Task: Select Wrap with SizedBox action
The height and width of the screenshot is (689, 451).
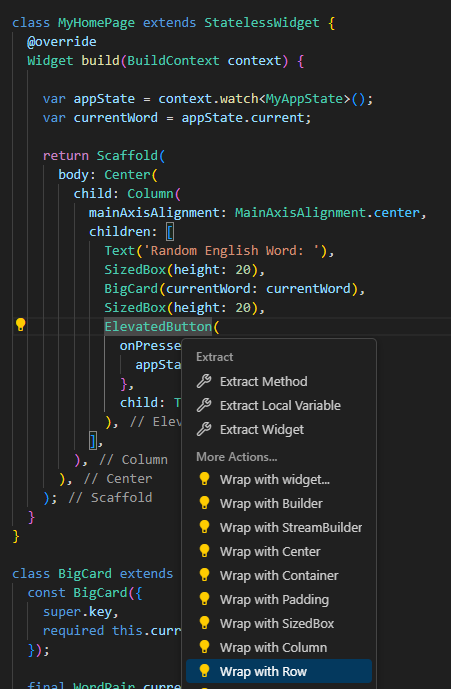Action: (279, 624)
